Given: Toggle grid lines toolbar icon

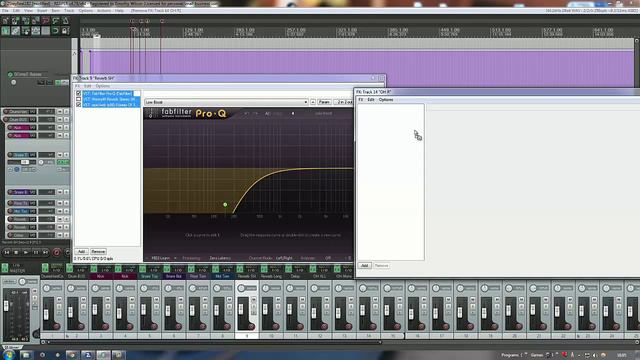Looking at the screenshot, I should 46,31.
